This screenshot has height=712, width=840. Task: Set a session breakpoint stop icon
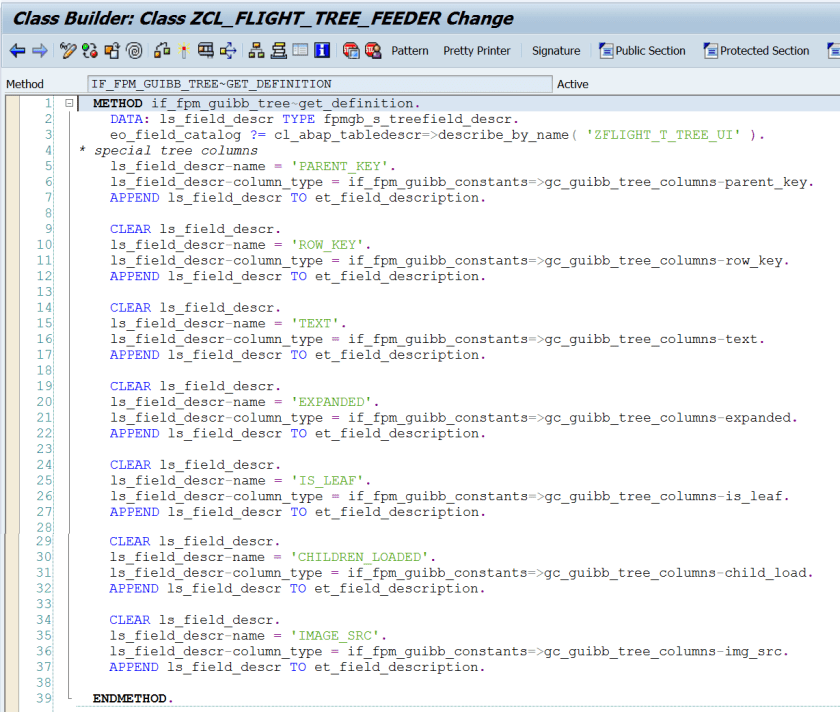pos(351,51)
